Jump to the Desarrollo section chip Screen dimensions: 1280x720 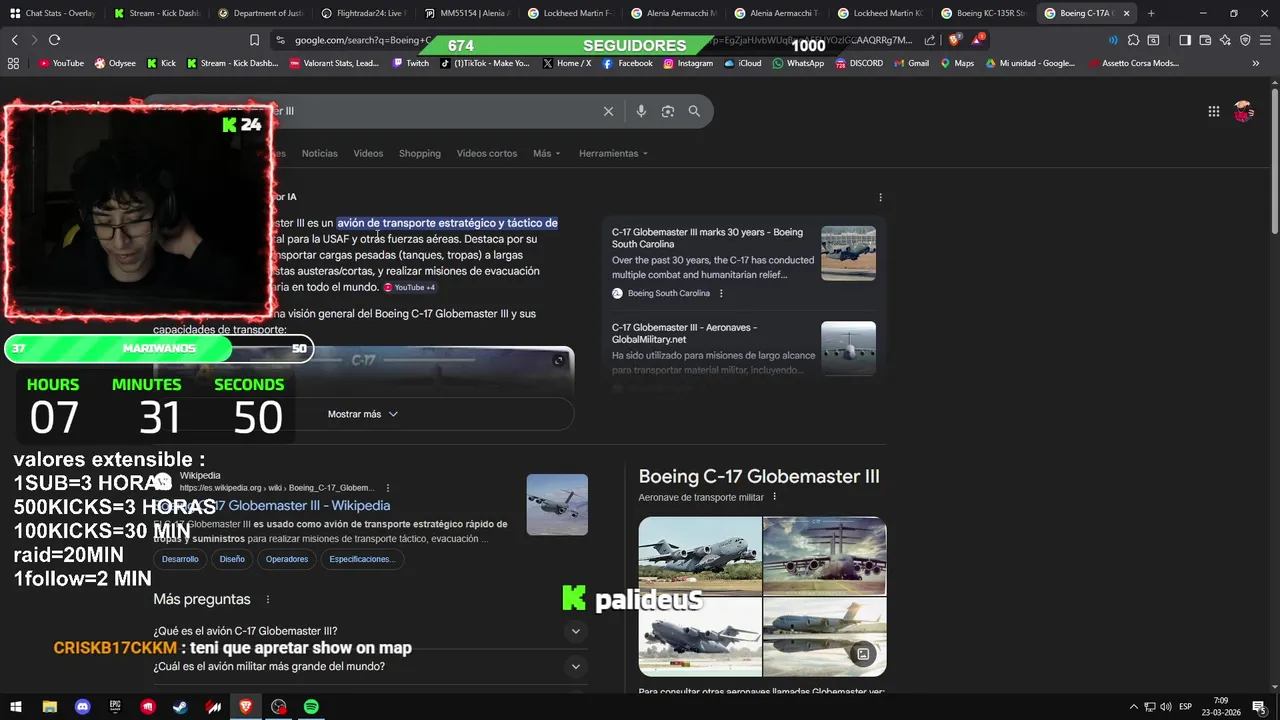pyautogui.click(x=180, y=559)
